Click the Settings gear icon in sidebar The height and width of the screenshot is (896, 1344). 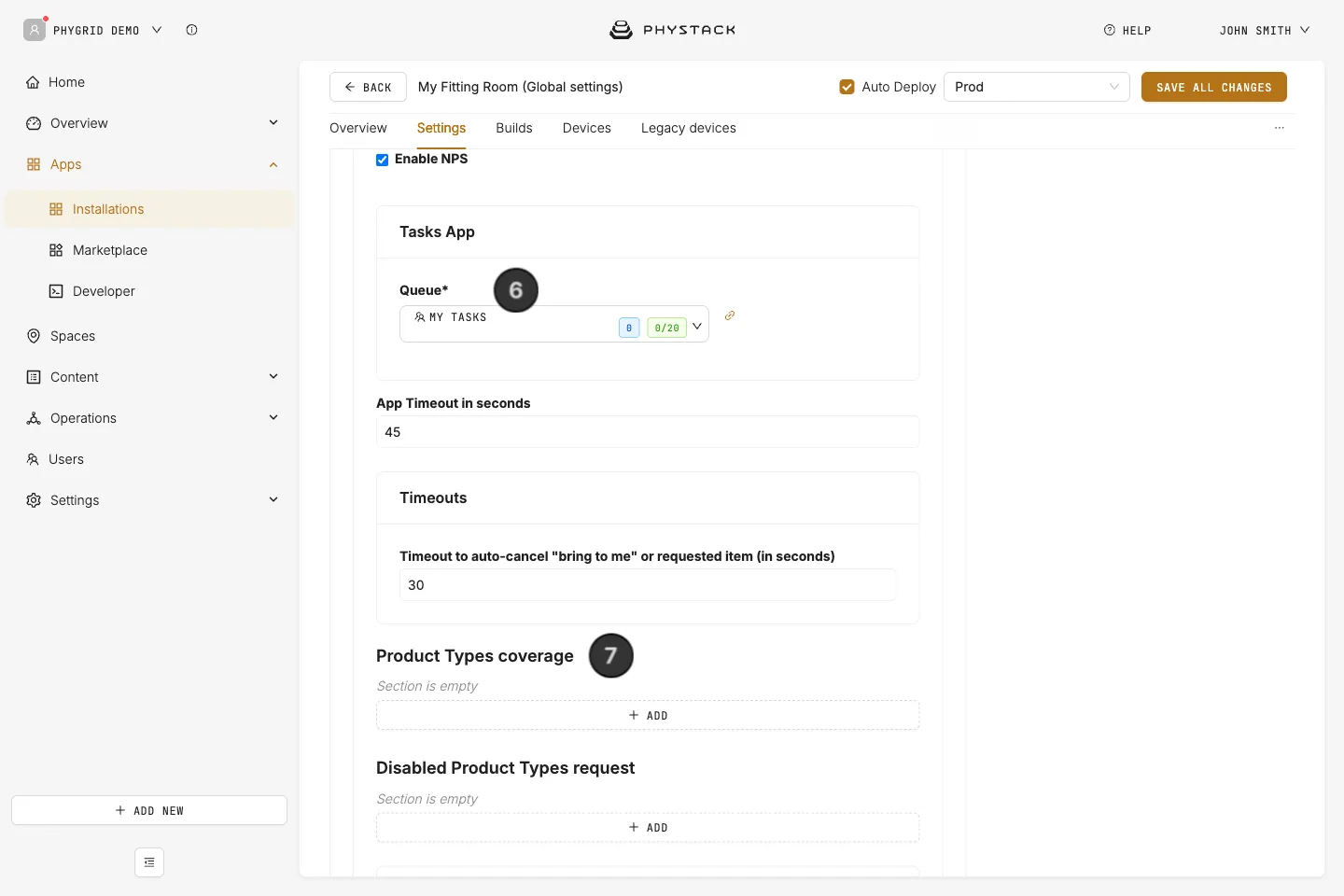pos(34,500)
